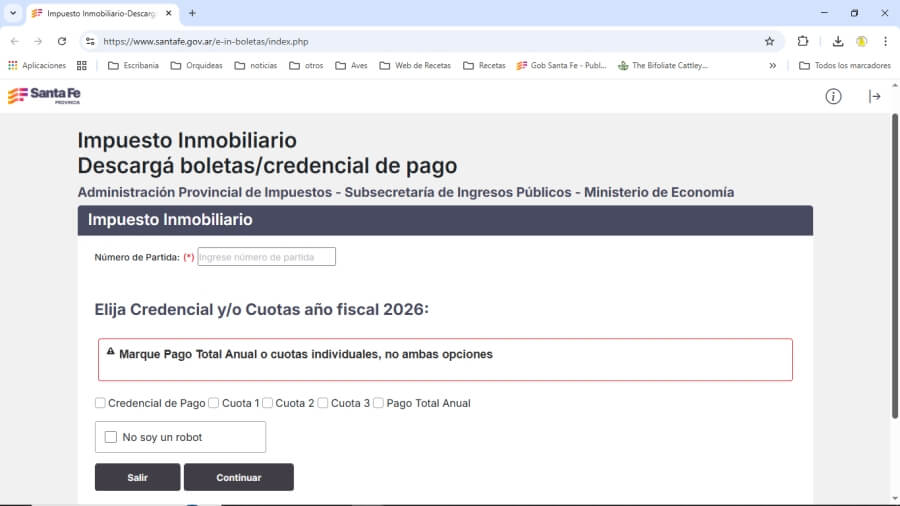Focus the Número de Partida input field
Image resolution: width=900 pixels, height=506 pixels.
coord(266,256)
